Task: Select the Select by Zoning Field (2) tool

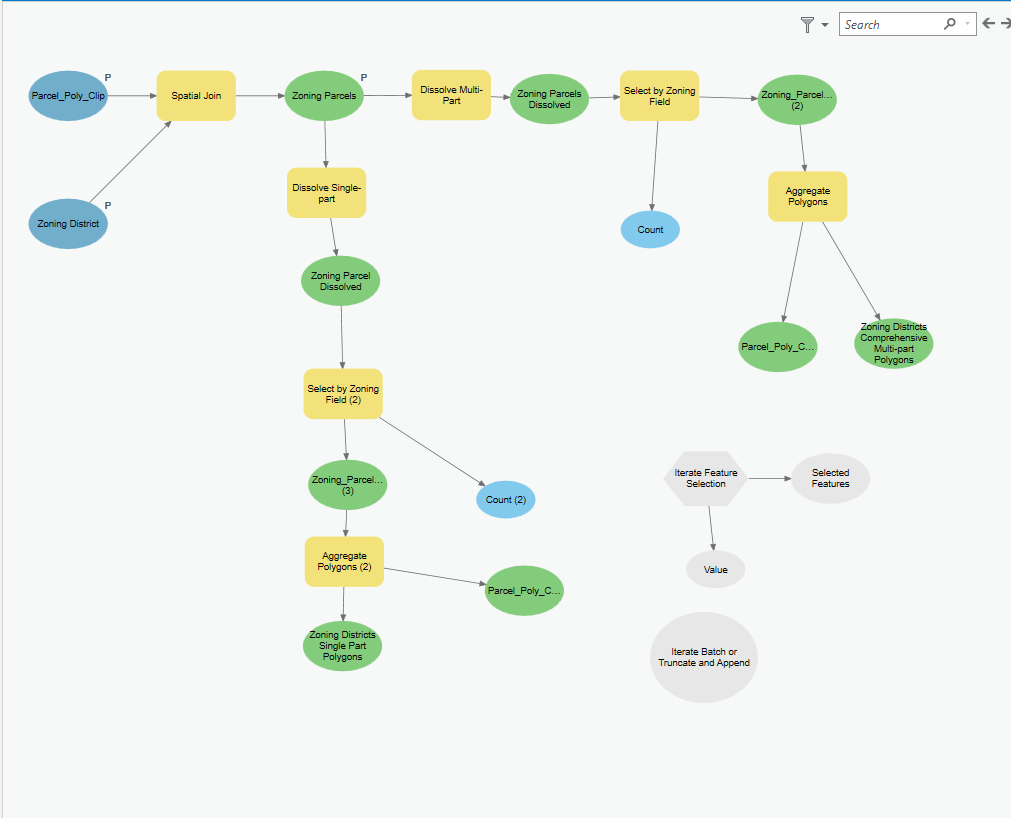Action: click(343, 394)
